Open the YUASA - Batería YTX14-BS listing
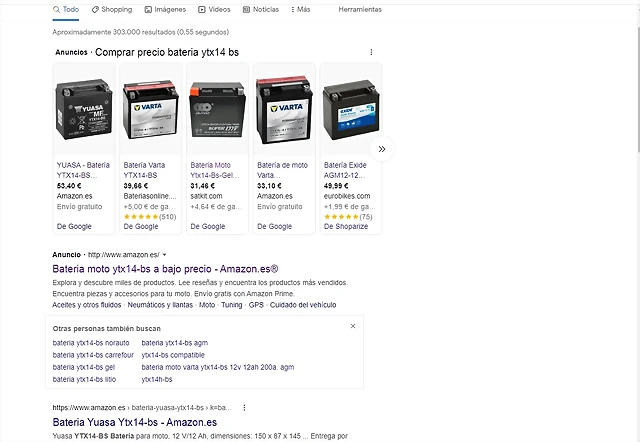 pyautogui.click(x=83, y=170)
